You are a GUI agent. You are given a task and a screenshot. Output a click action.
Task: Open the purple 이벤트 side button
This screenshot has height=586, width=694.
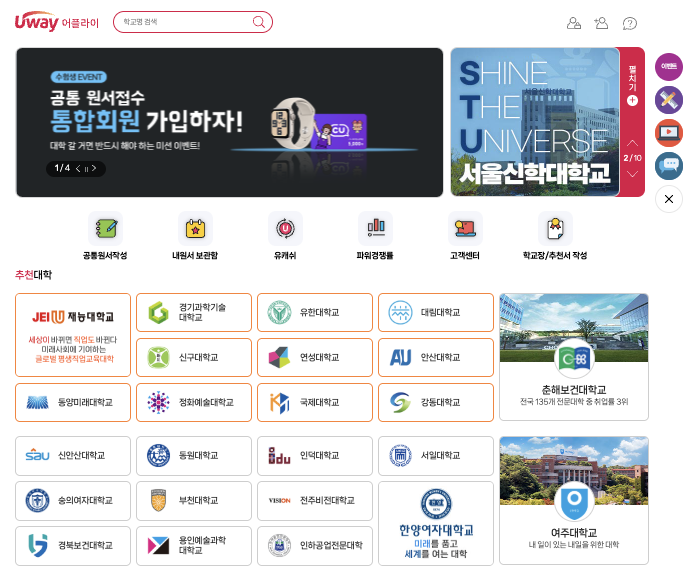click(669, 67)
